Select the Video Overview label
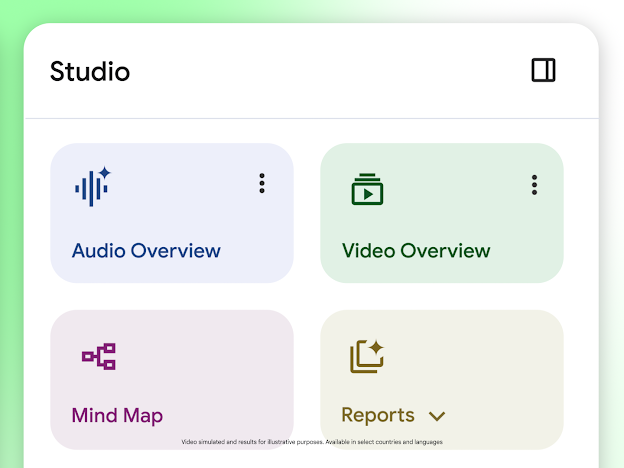The image size is (624, 468). (x=416, y=251)
